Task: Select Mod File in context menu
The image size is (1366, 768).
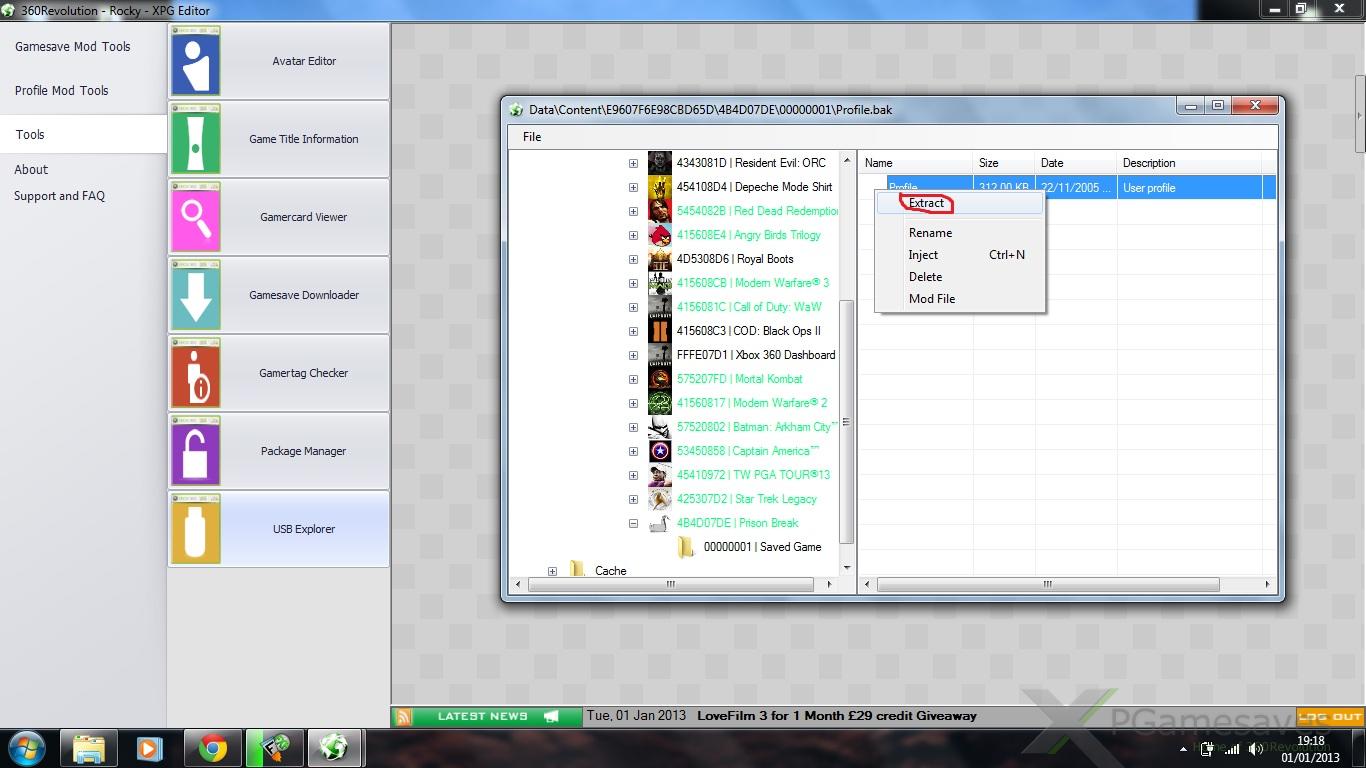Action: point(931,299)
